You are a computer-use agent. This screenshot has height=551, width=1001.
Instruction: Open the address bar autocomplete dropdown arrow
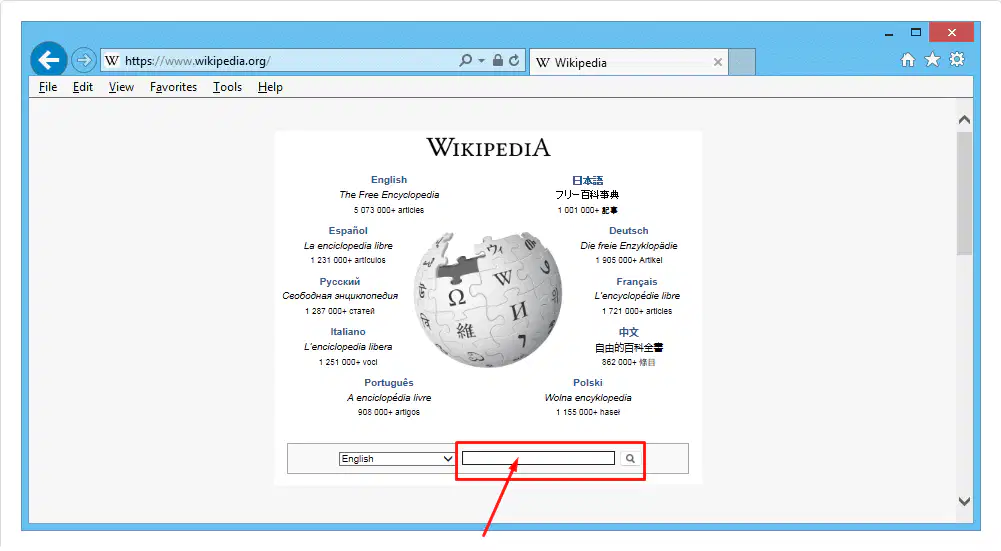(481, 61)
